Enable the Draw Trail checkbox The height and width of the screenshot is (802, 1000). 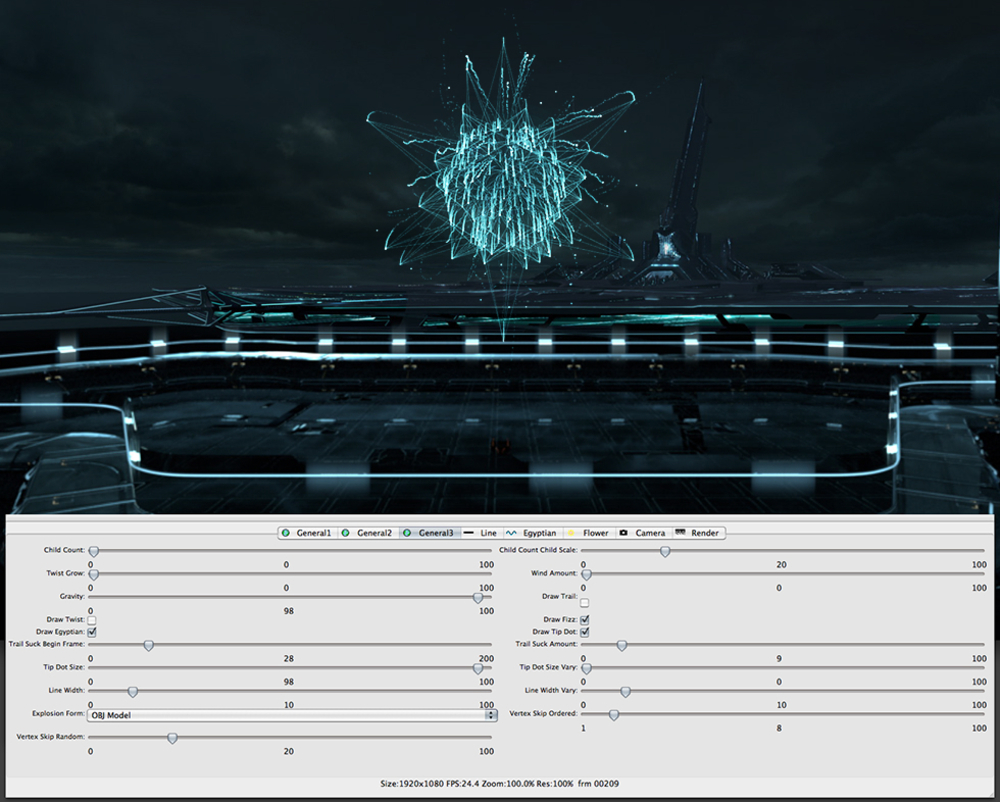coord(585,602)
